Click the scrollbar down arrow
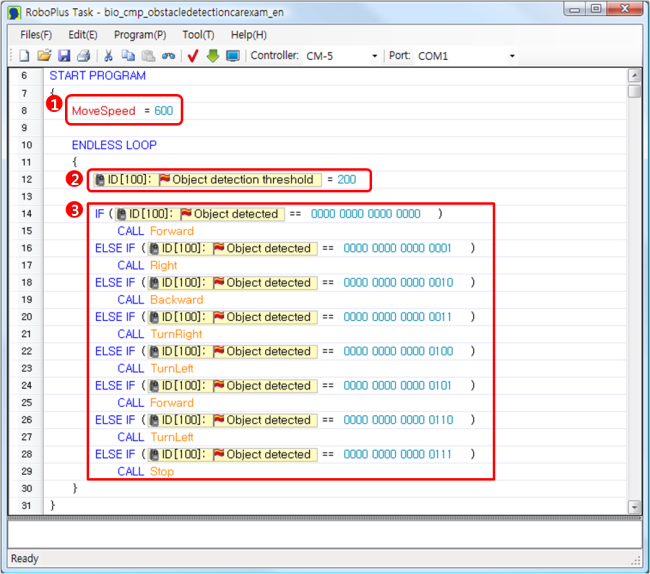The width and height of the screenshot is (650, 574). 634,506
